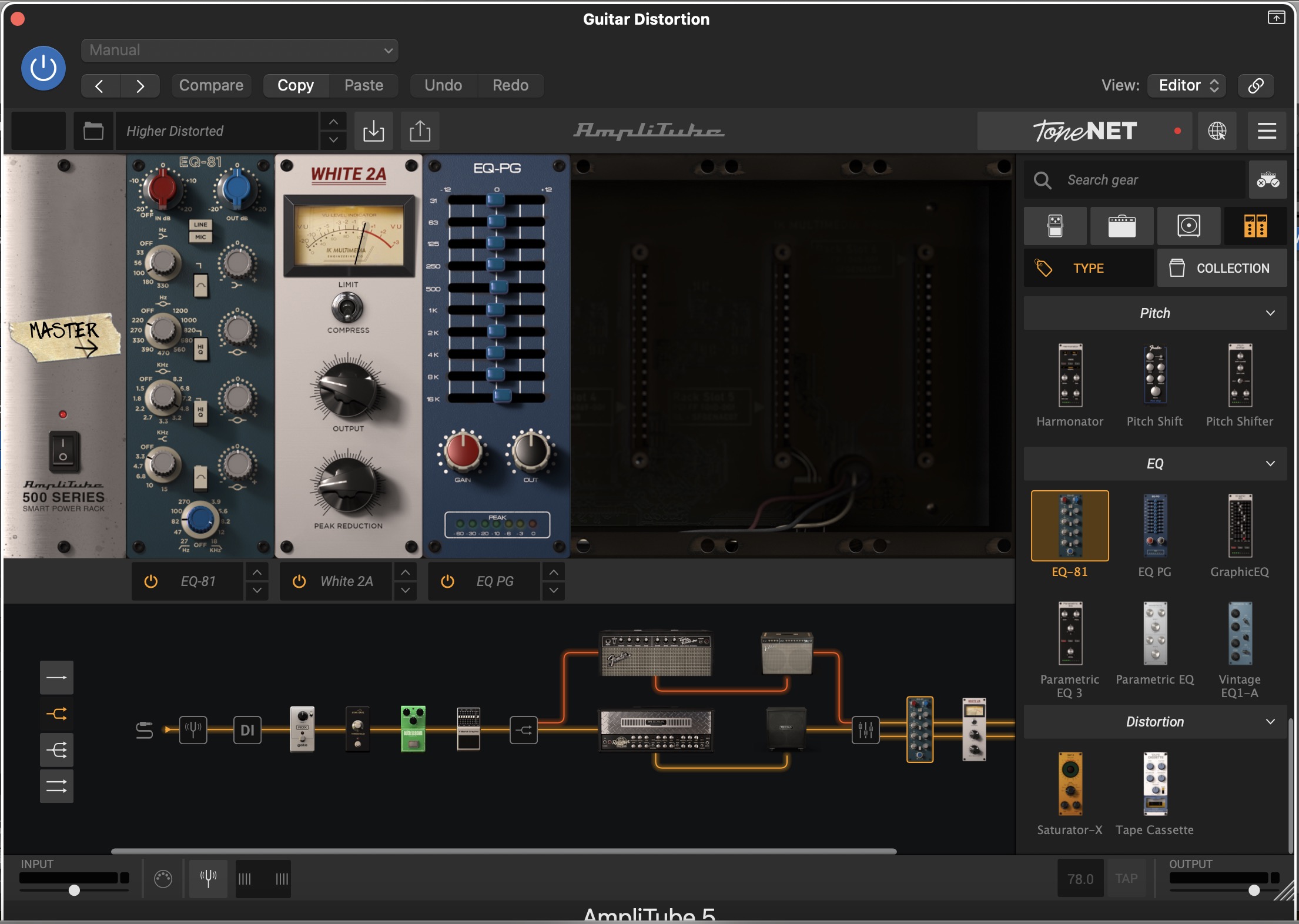
Task: Open the tuner in bottom bar
Action: coord(208,879)
